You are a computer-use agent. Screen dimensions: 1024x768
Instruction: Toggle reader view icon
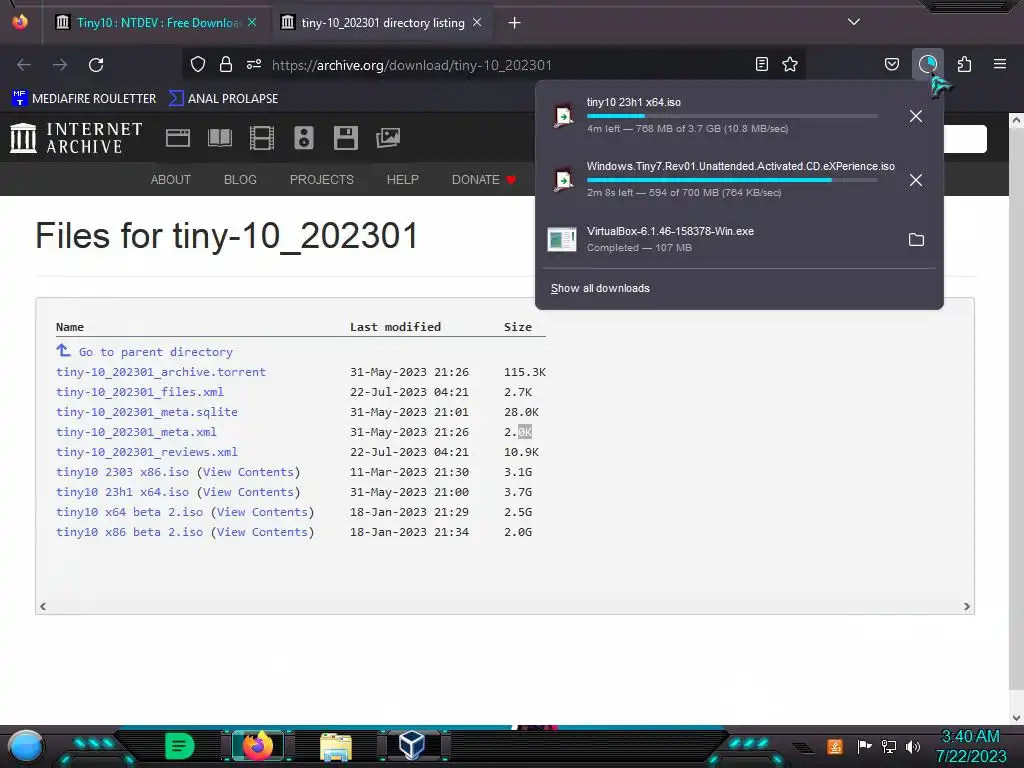coord(761,64)
